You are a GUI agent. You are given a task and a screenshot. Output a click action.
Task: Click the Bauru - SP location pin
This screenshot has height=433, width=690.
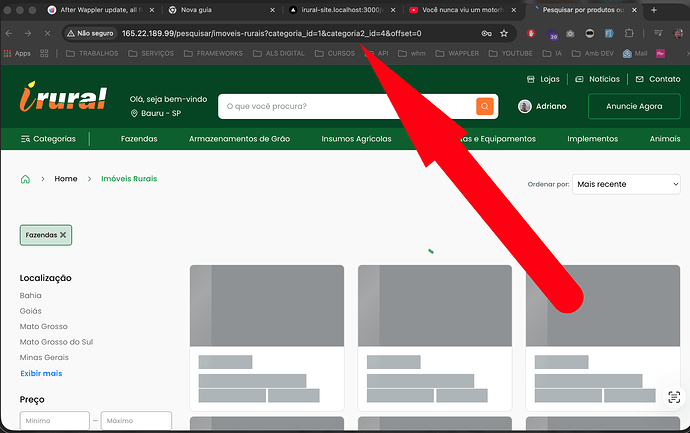tap(134, 114)
